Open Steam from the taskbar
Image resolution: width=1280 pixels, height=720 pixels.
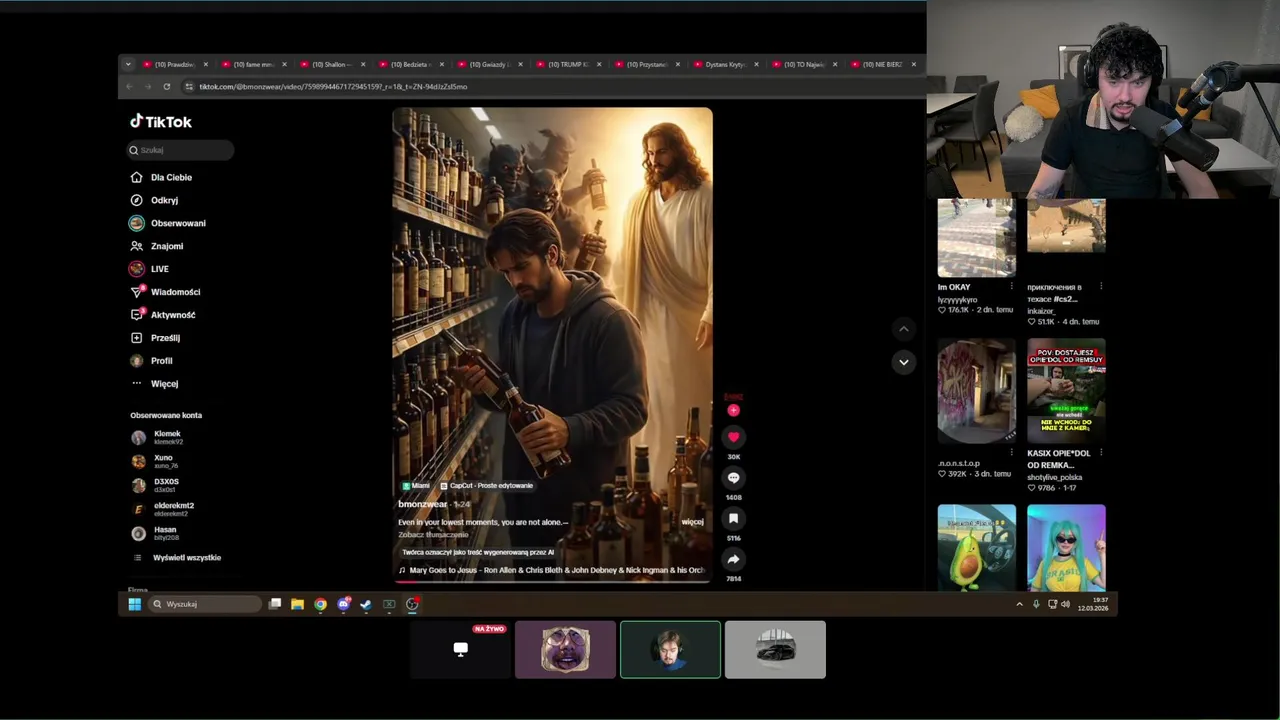366,604
